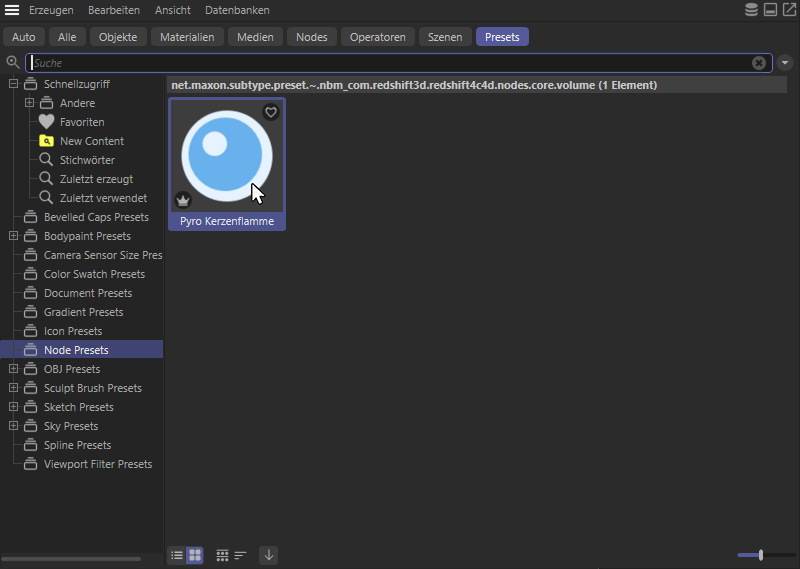Screen dimensions: 800x569
Task: Click the net.maxon.subtype.preset group header
Action: click(477, 85)
